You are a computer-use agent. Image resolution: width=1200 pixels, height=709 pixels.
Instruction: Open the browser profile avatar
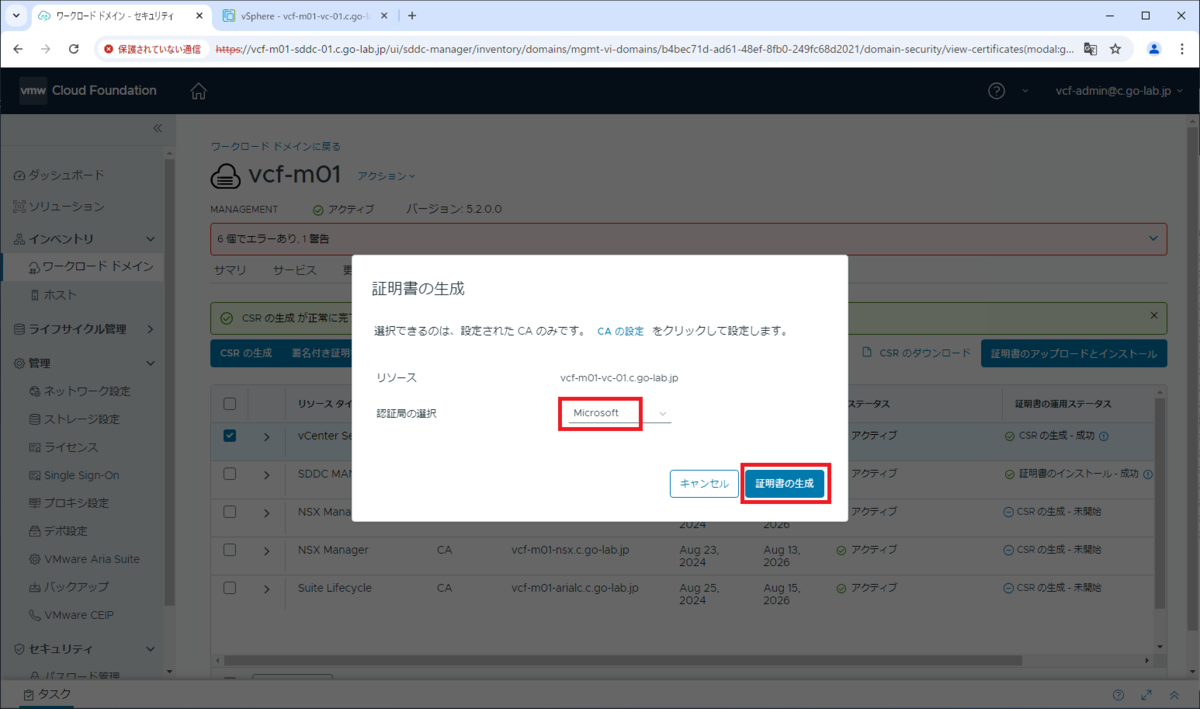1154,48
